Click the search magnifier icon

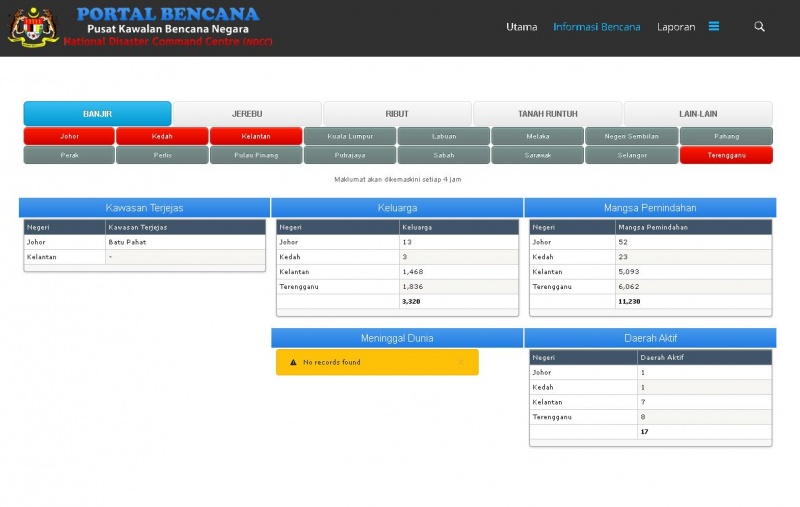click(x=759, y=27)
